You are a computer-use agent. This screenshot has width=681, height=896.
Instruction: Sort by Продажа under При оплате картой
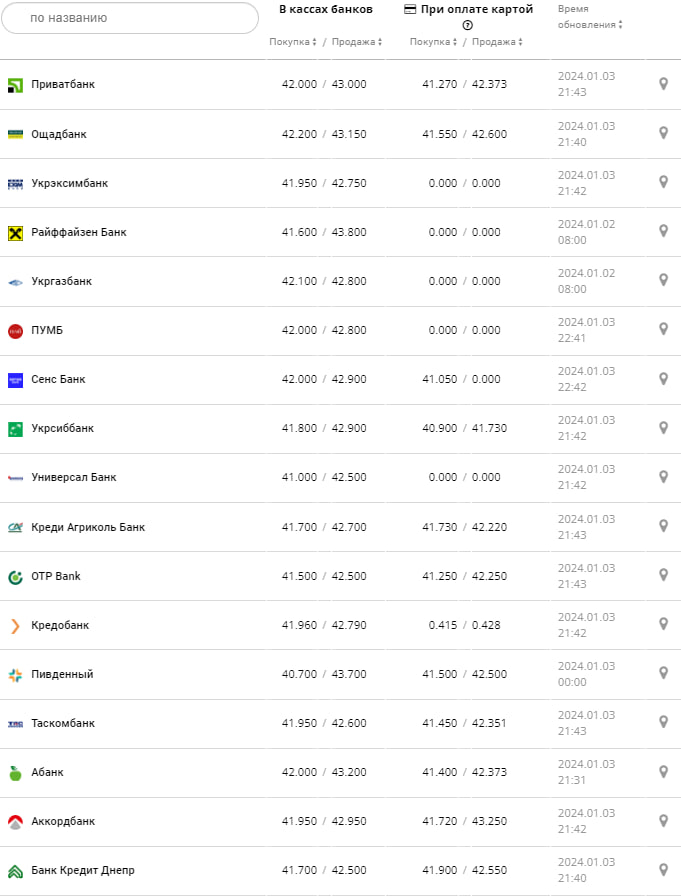click(x=497, y=42)
